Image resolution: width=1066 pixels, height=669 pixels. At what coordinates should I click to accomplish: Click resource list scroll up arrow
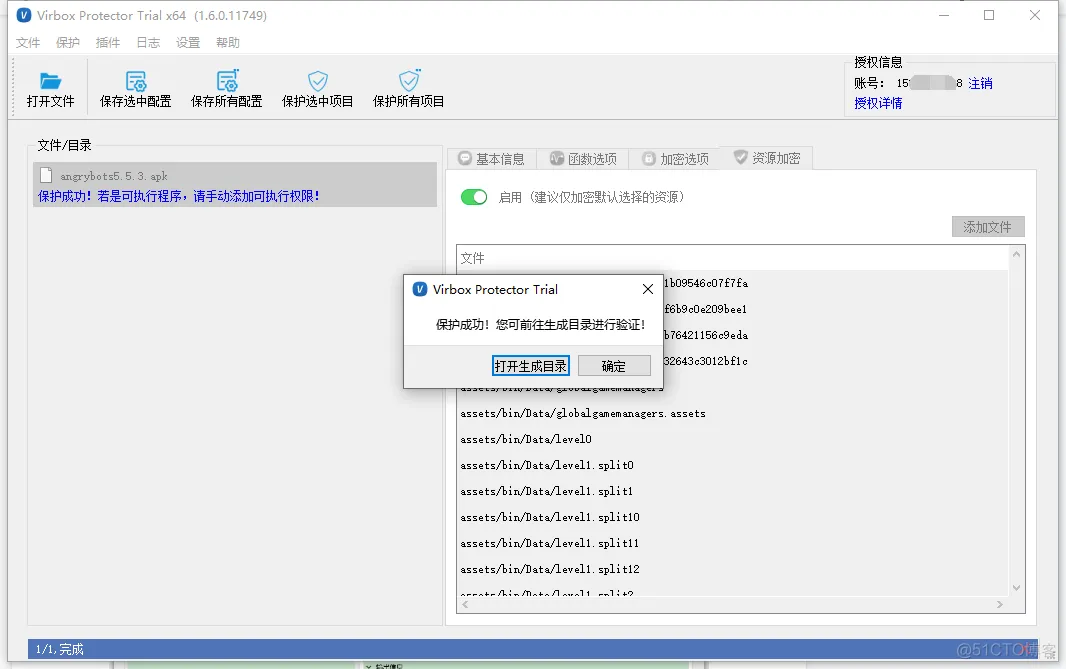pos(1016,254)
